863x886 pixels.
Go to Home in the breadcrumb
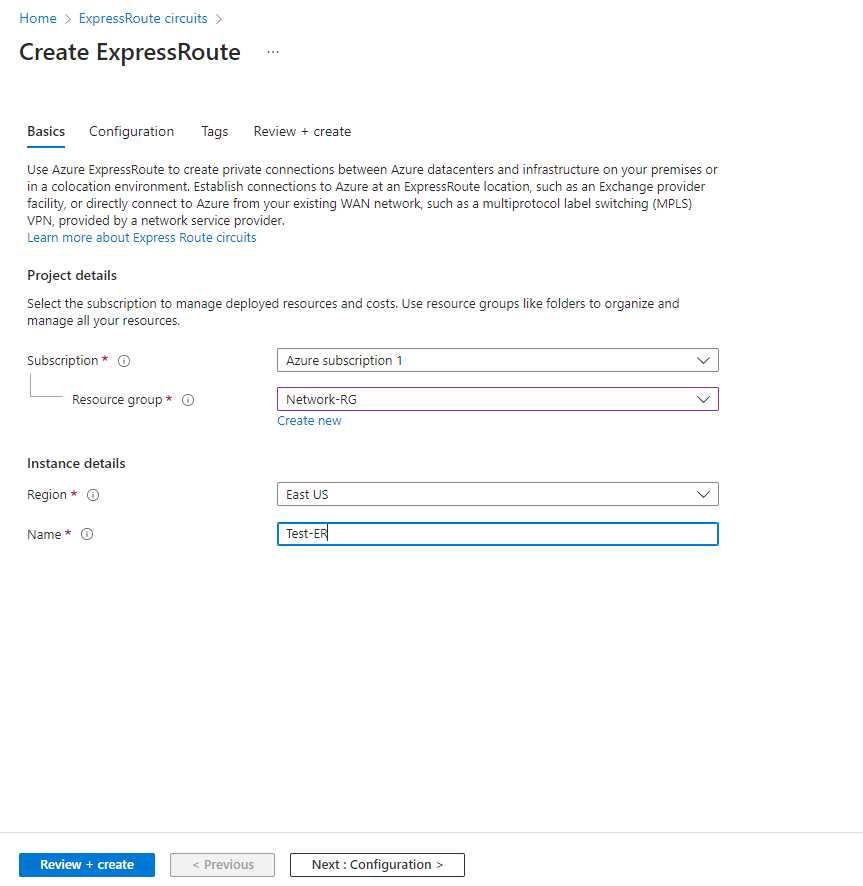tap(38, 18)
